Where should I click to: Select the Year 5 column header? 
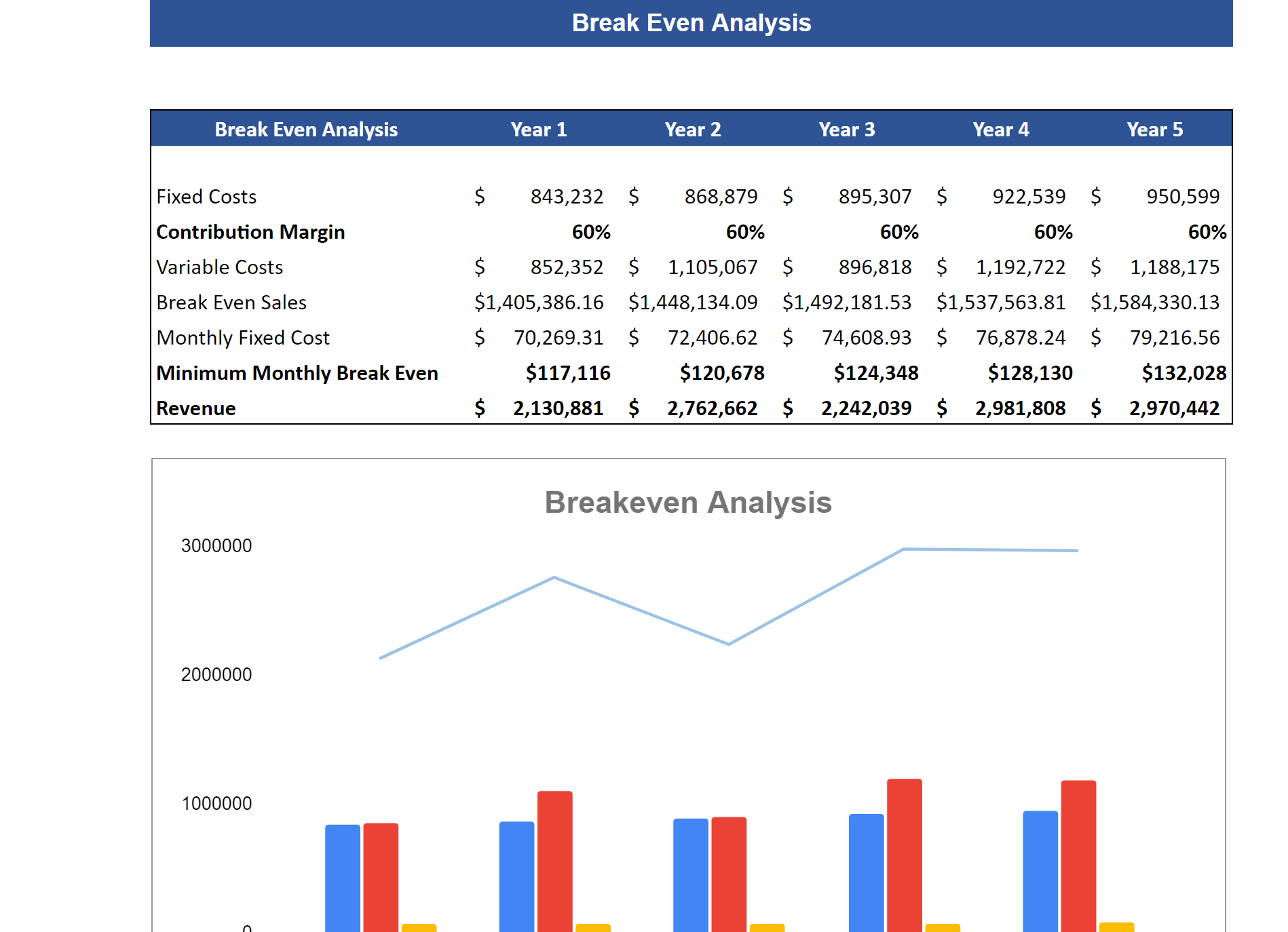pos(1155,129)
